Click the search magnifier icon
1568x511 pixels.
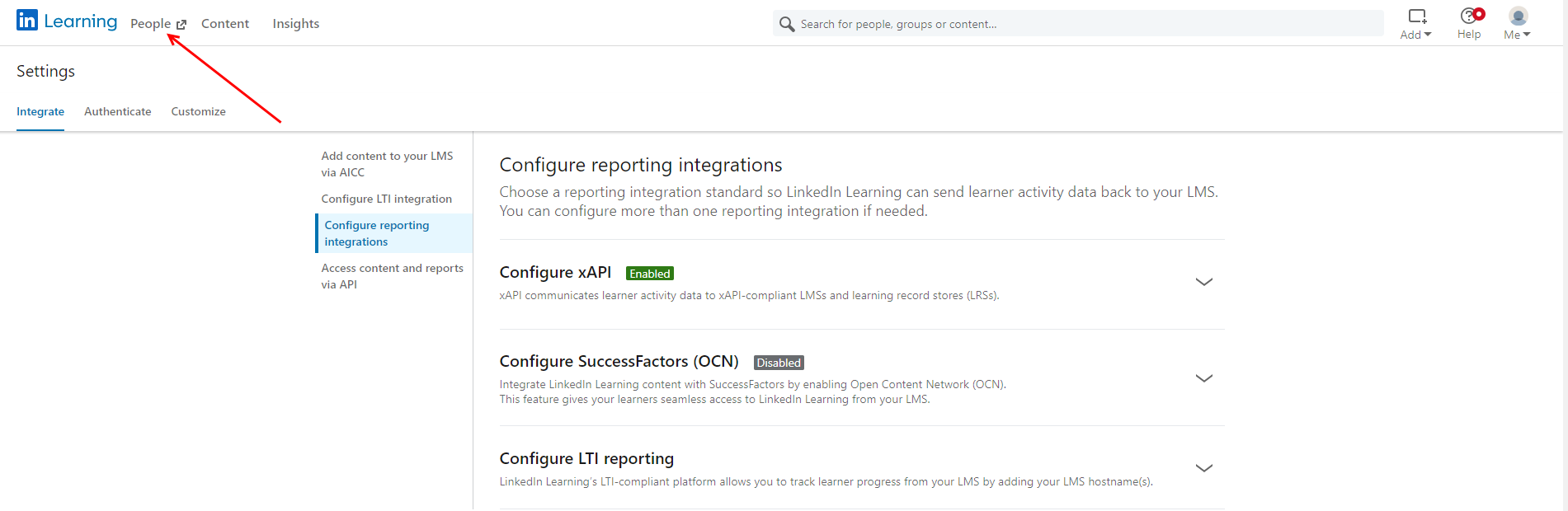pos(787,24)
